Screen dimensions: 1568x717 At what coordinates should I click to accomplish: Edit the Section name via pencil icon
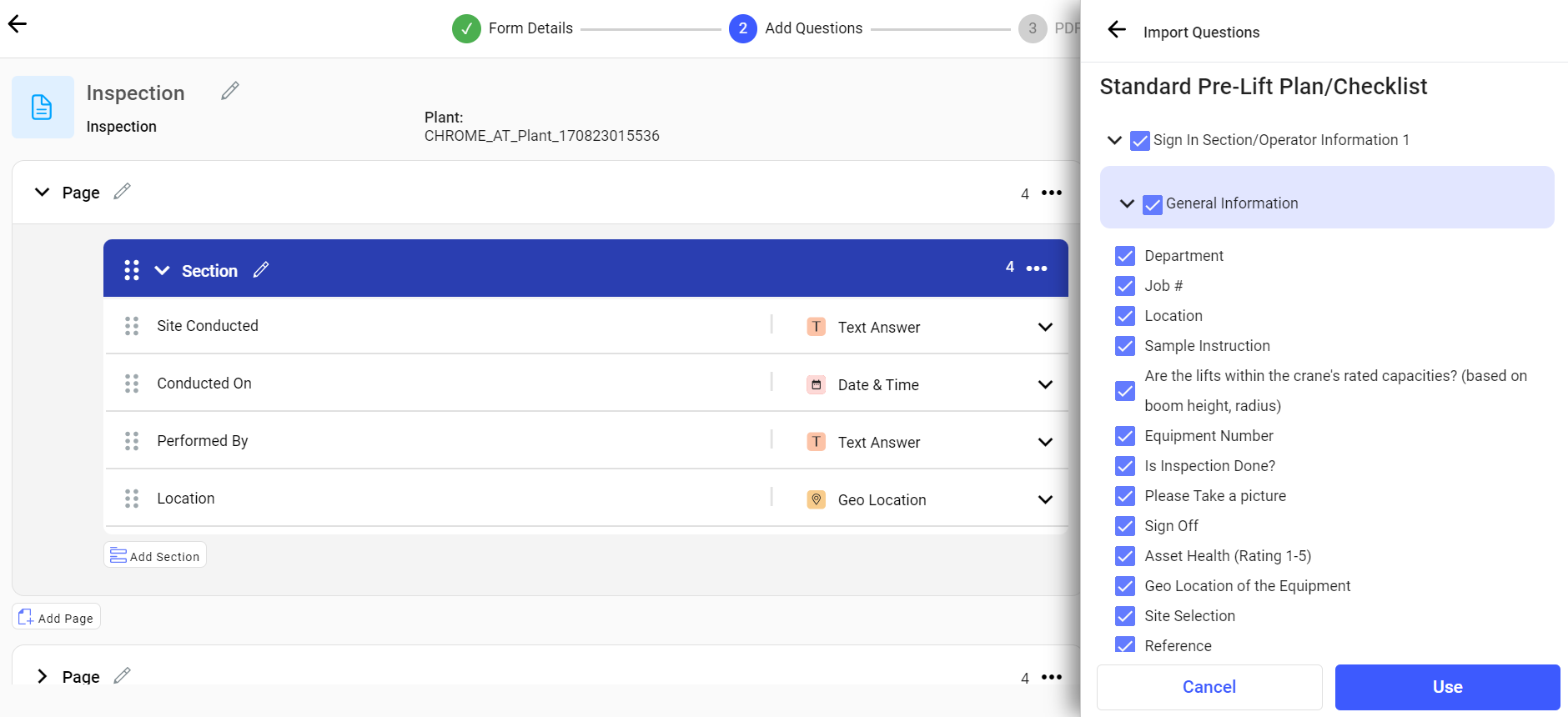[x=261, y=269]
